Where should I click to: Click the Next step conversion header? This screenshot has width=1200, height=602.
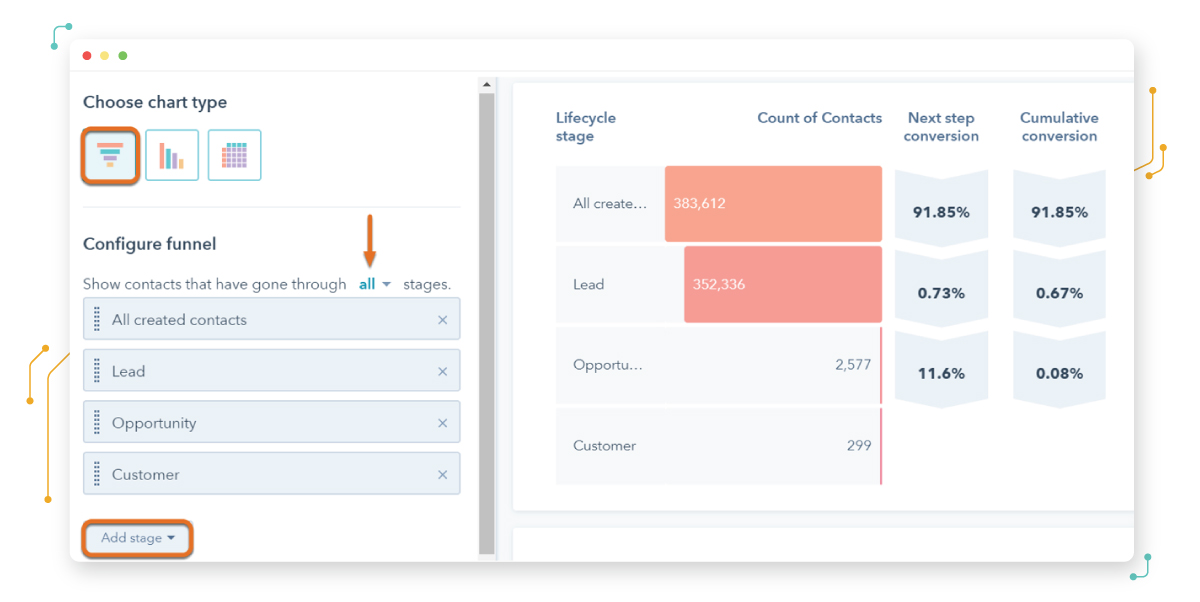(940, 127)
